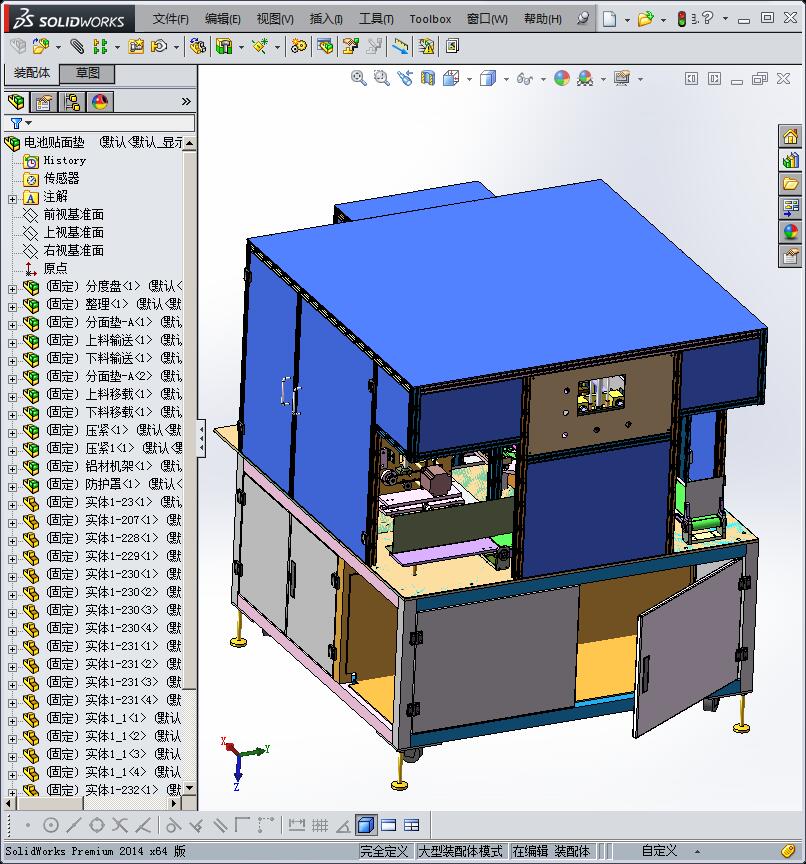
Task: Open the Apply Scene dropdown arrow
Action: (x=603, y=79)
